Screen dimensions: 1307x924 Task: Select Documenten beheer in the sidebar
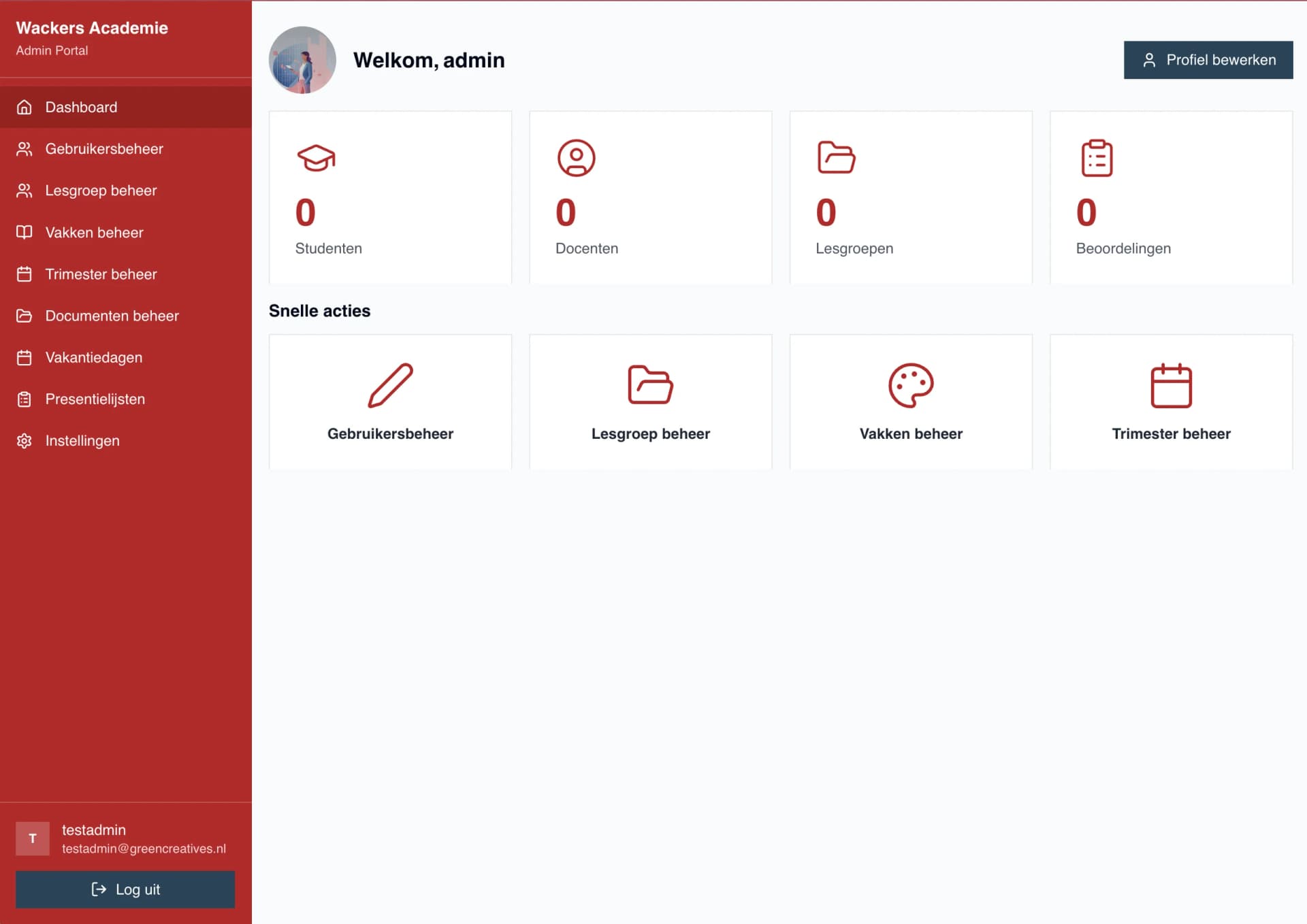click(x=112, y=316)
